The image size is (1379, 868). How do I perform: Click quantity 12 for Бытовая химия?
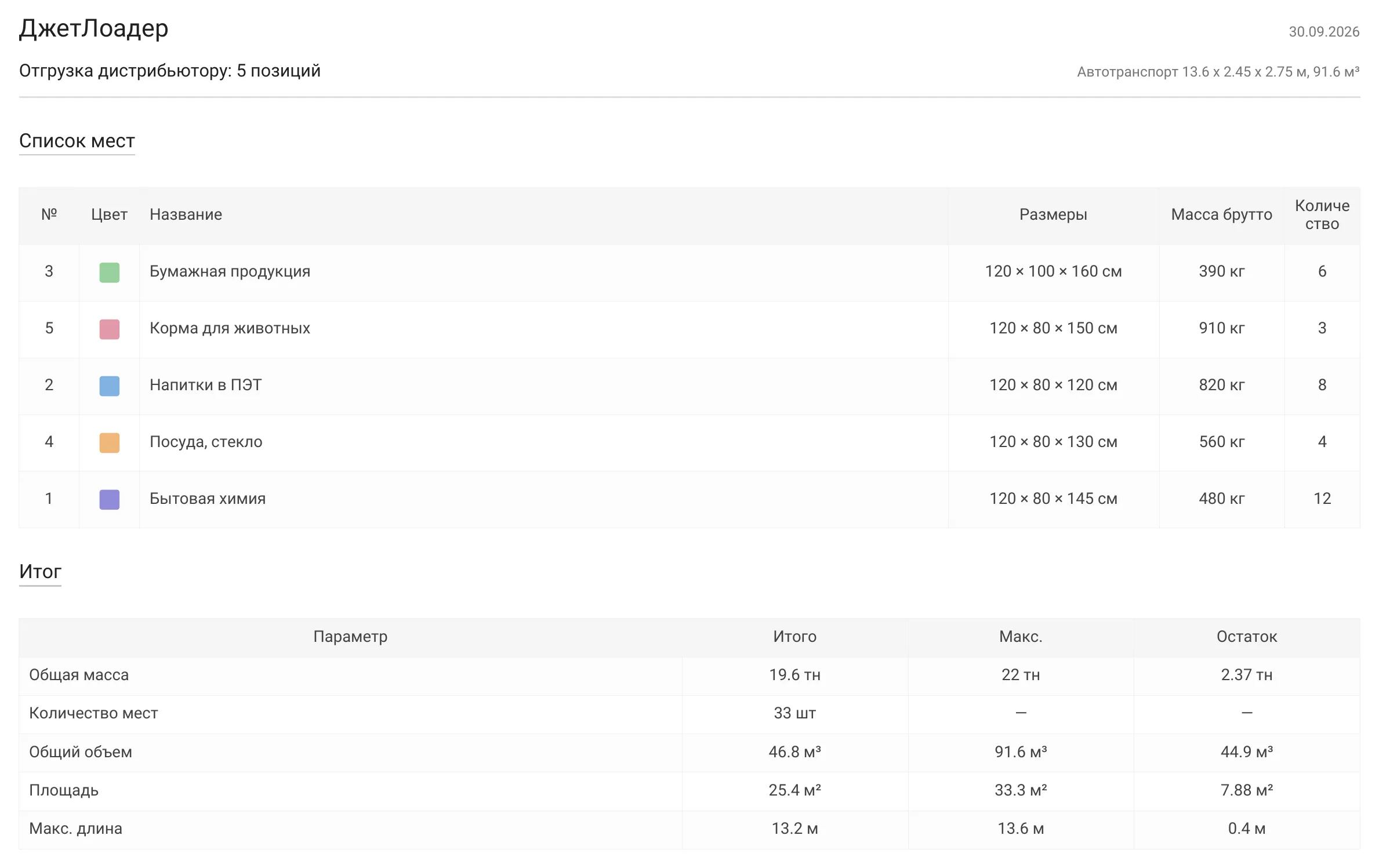pyautogui.click(x=1322, y=499)
